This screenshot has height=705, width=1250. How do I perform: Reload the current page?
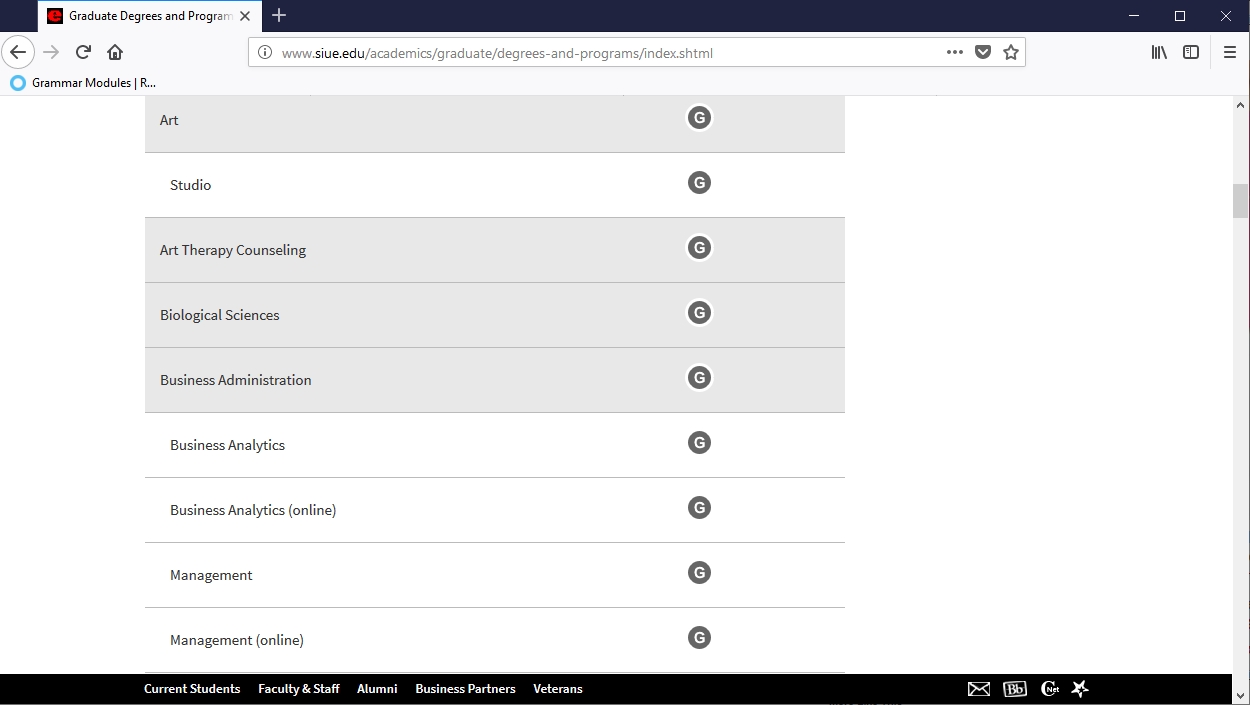(x=83, y=53)
